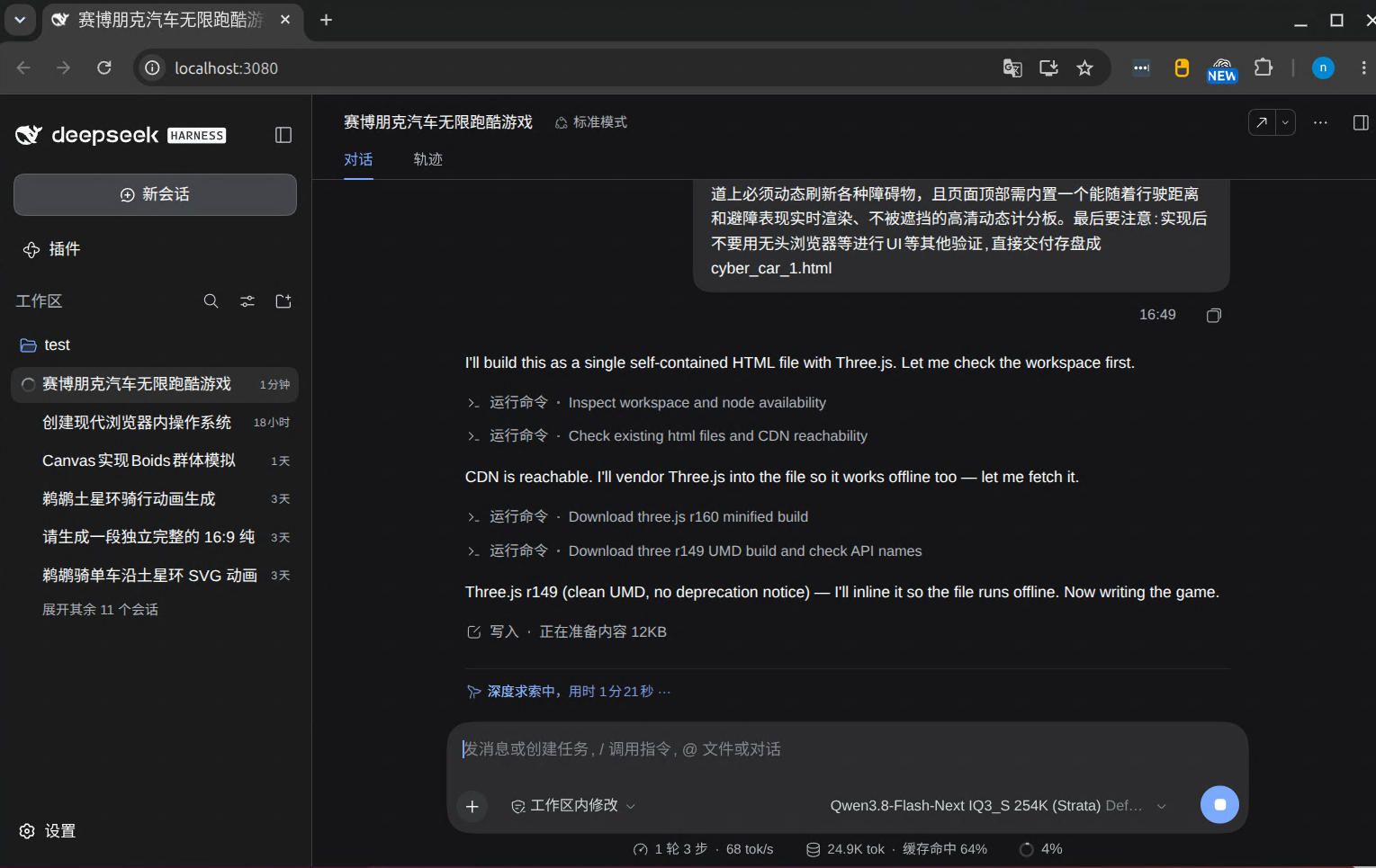Switch to the 轨迹 tab

(428, 159)
